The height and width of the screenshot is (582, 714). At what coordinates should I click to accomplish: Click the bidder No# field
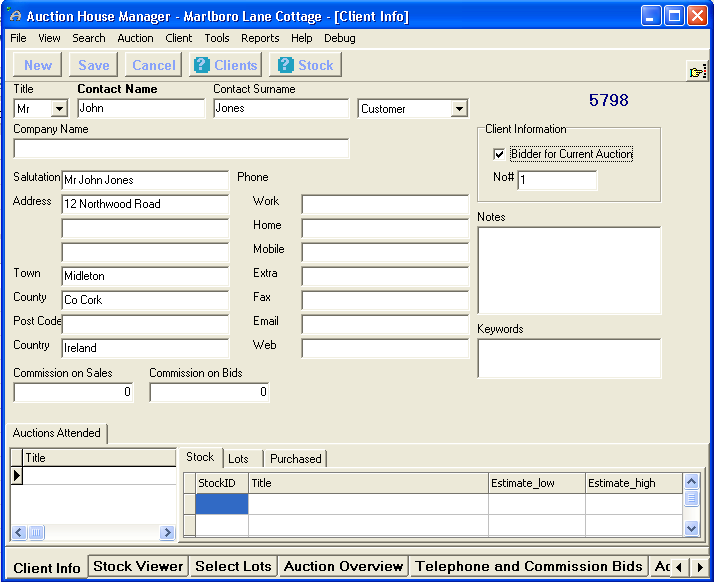[x=557, y=180]
